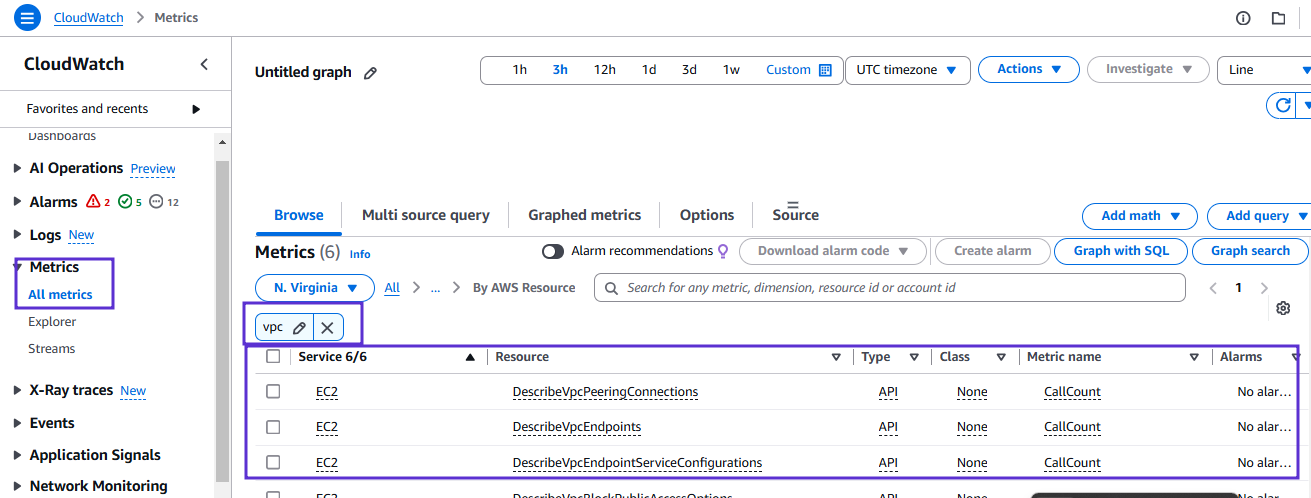Expand the AI Operations section
This screenshot has height=498, width=1311.
(x=17, y=168)
